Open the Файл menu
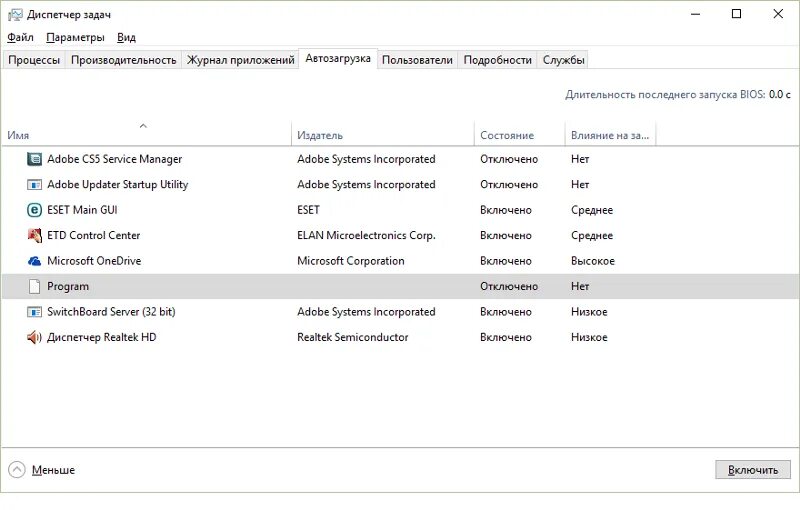Screen dimensions: 800x510 20,37
